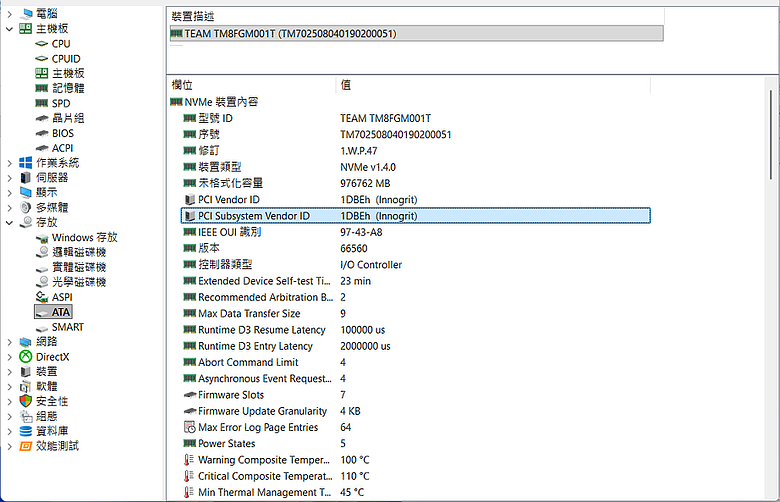Select the 多媒體 speaker icon
780x502 pixels.
pyautogui.click(x=26, y=207)
